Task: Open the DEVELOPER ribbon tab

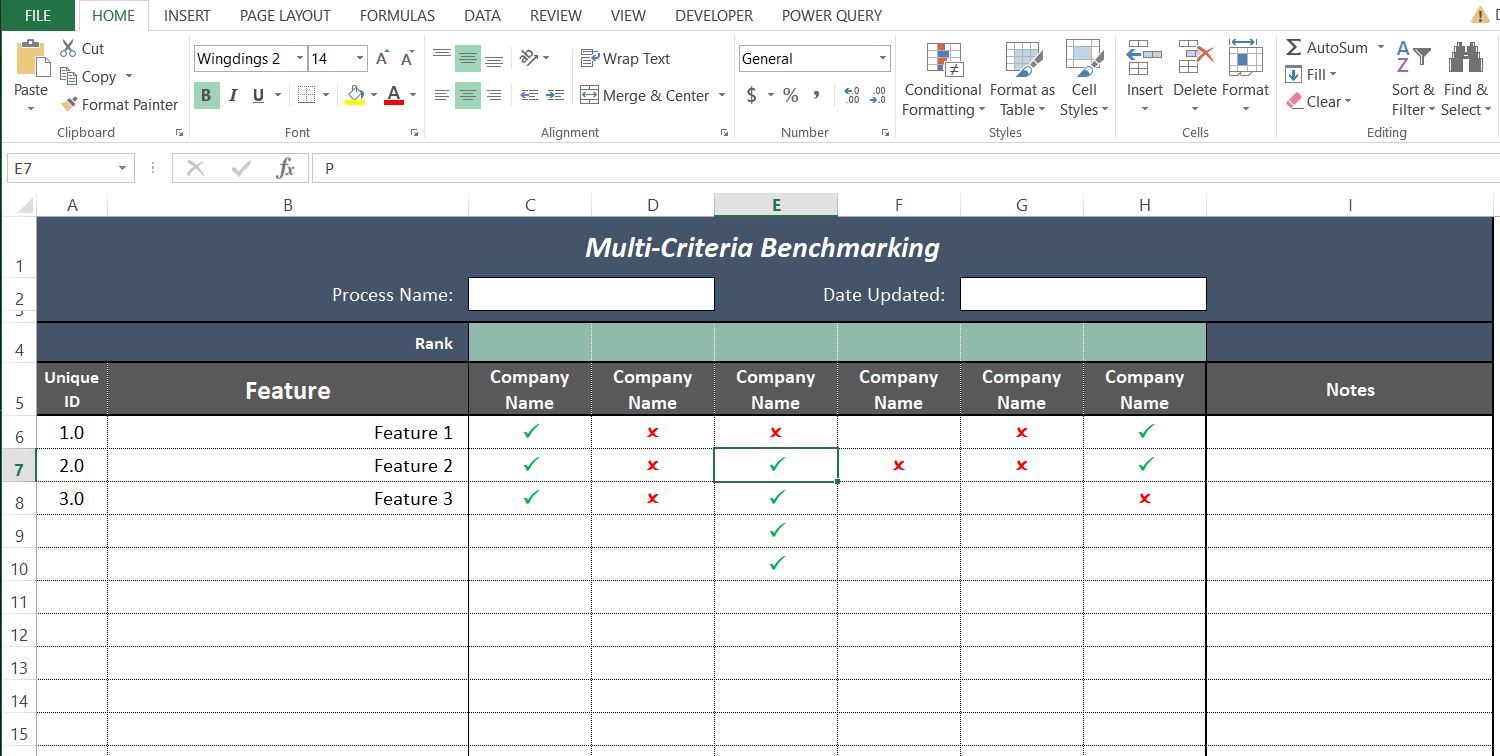Action: pos(713,15)
